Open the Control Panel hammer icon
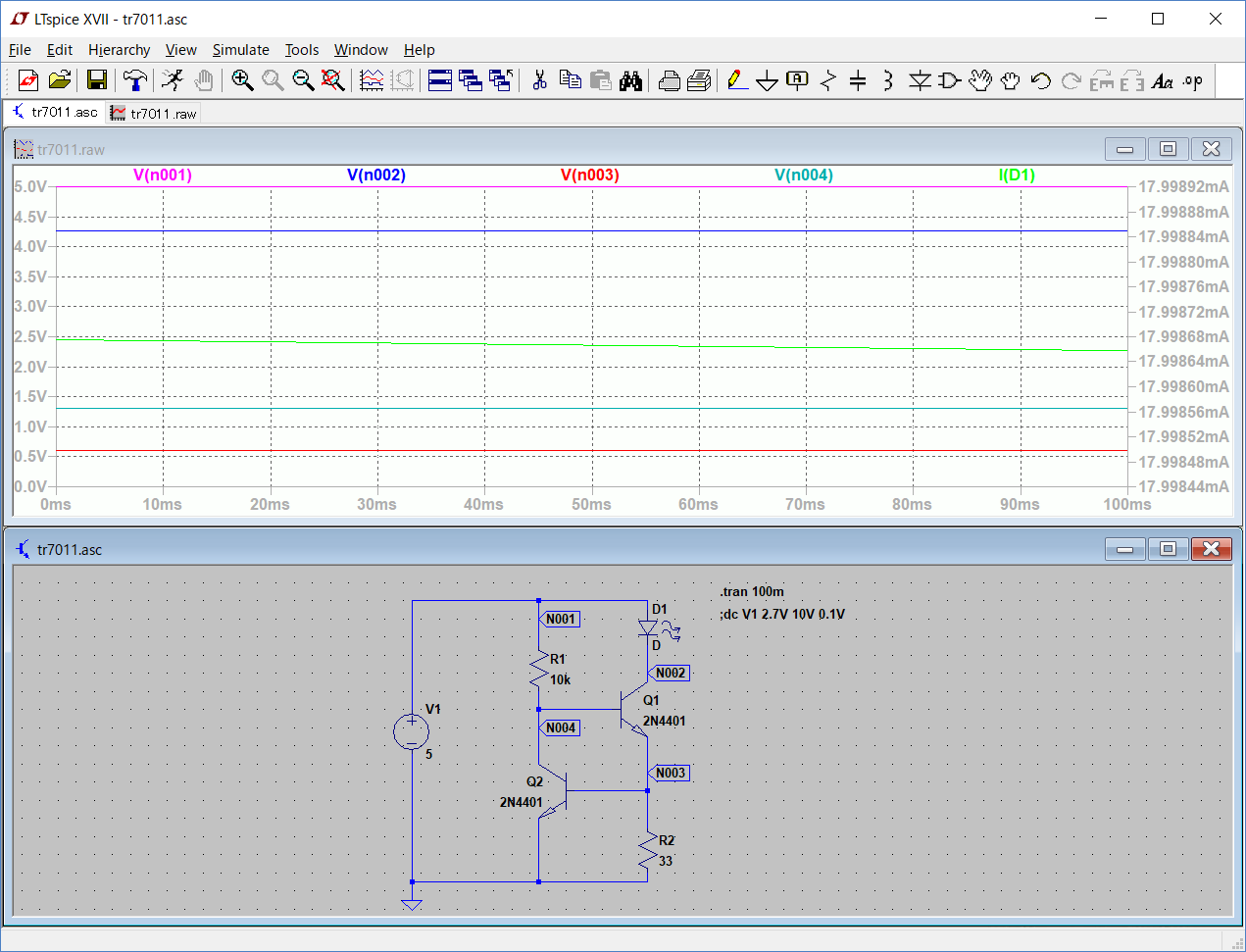1246x952 pixels. (135, 80)
